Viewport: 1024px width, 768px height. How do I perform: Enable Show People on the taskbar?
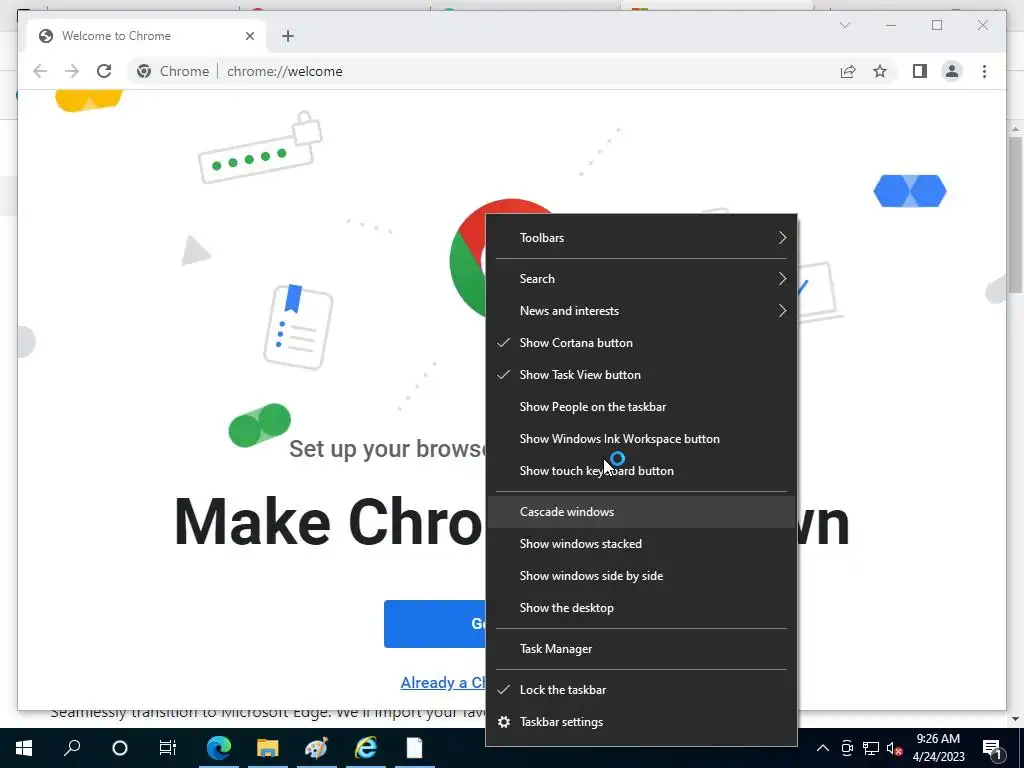pyautogui.click(x=641, y=407)
